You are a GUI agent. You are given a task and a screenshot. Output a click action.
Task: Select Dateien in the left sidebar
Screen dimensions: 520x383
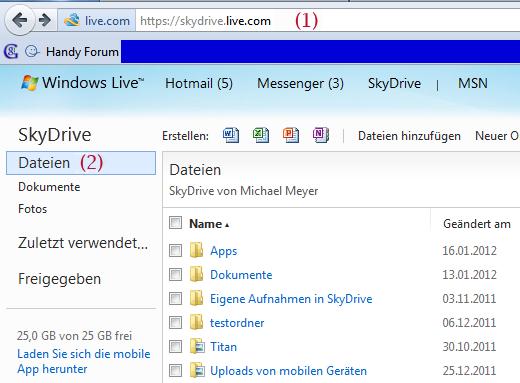pos(81,163)
